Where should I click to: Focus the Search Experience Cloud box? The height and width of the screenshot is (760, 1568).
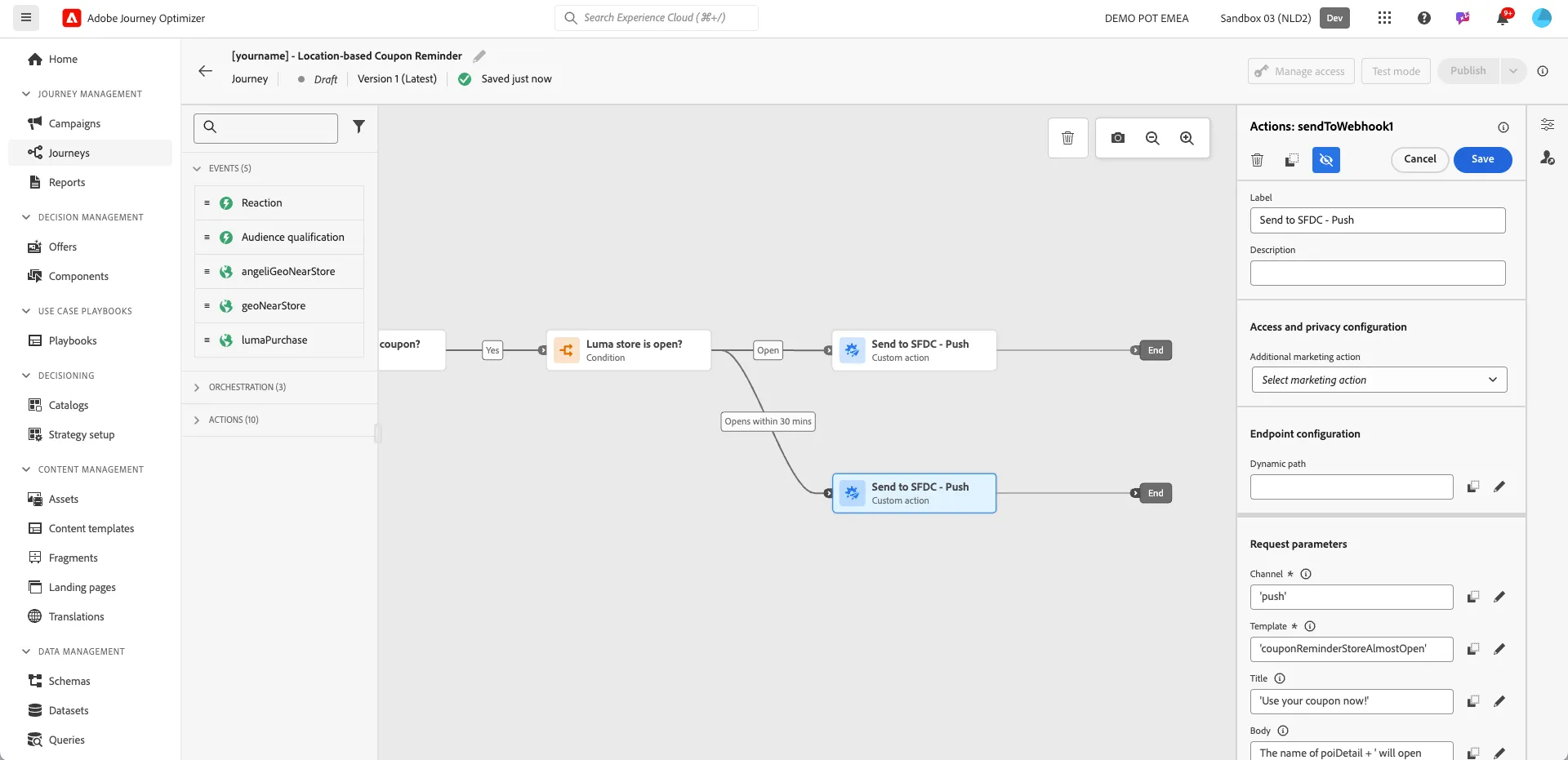coord(657,18)
